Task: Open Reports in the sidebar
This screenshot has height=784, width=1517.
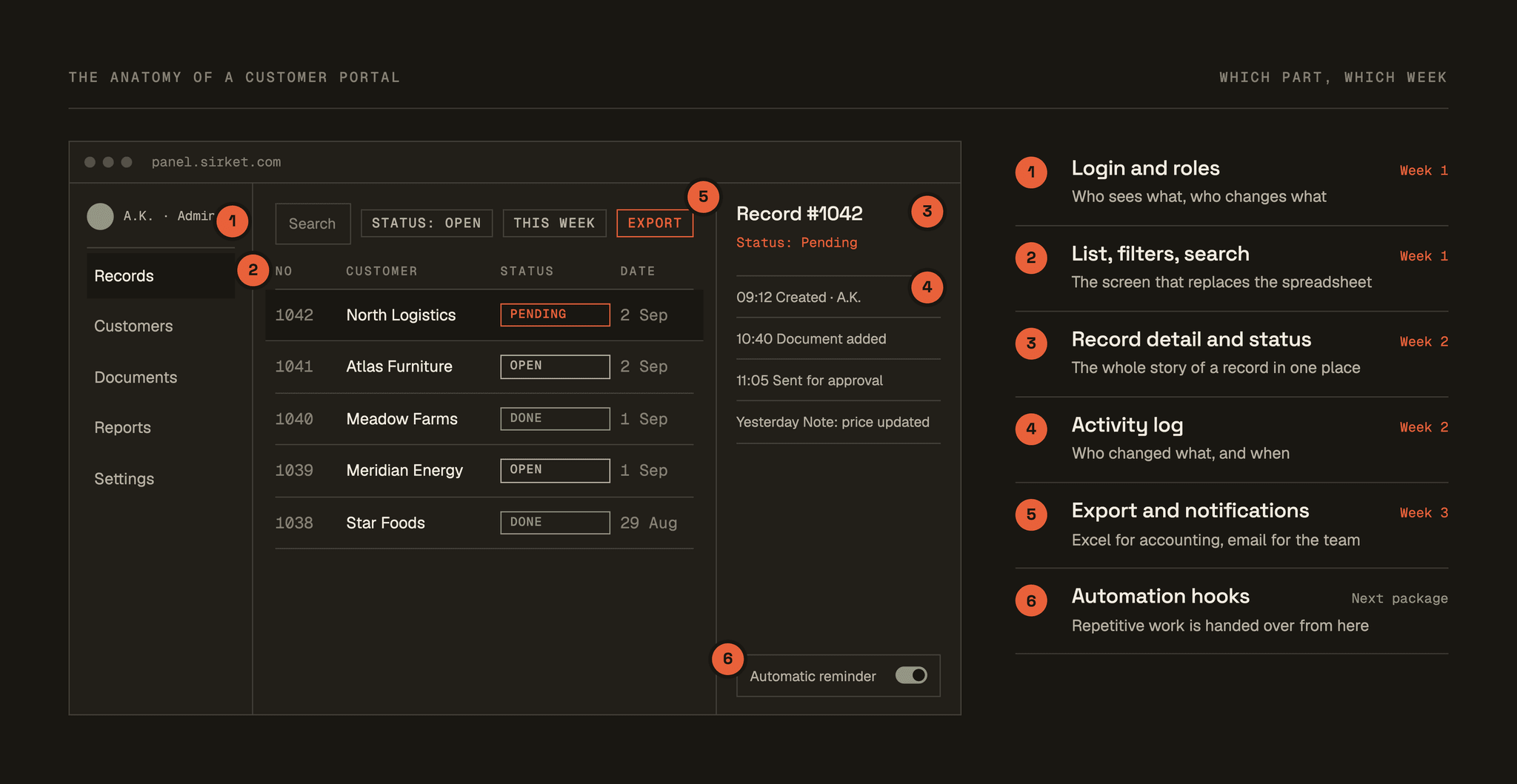Action: point(122,427)
